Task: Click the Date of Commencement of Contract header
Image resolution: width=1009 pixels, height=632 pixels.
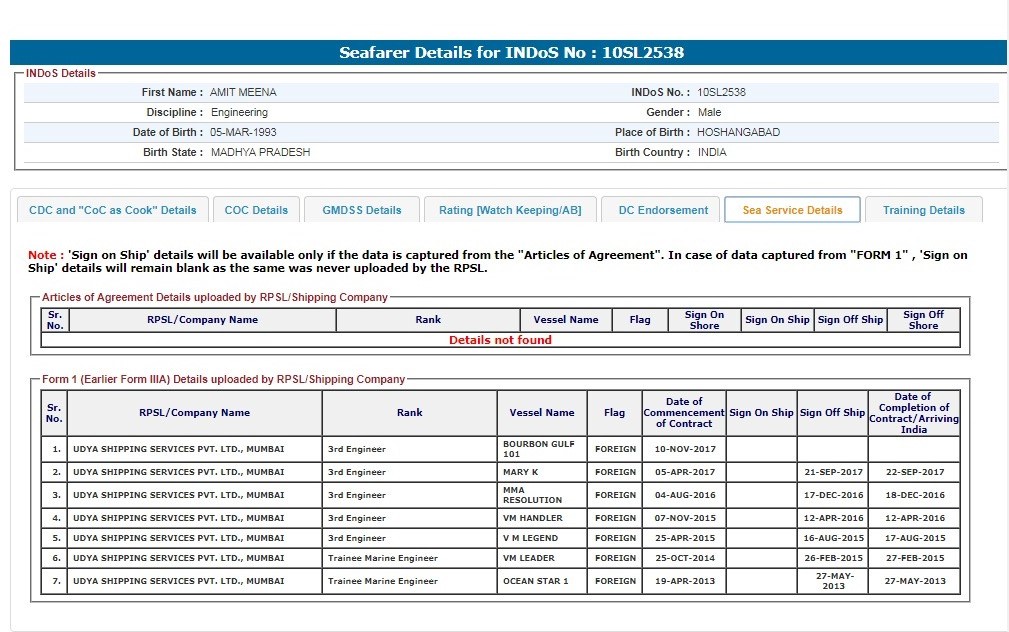Action: (684, 412)
